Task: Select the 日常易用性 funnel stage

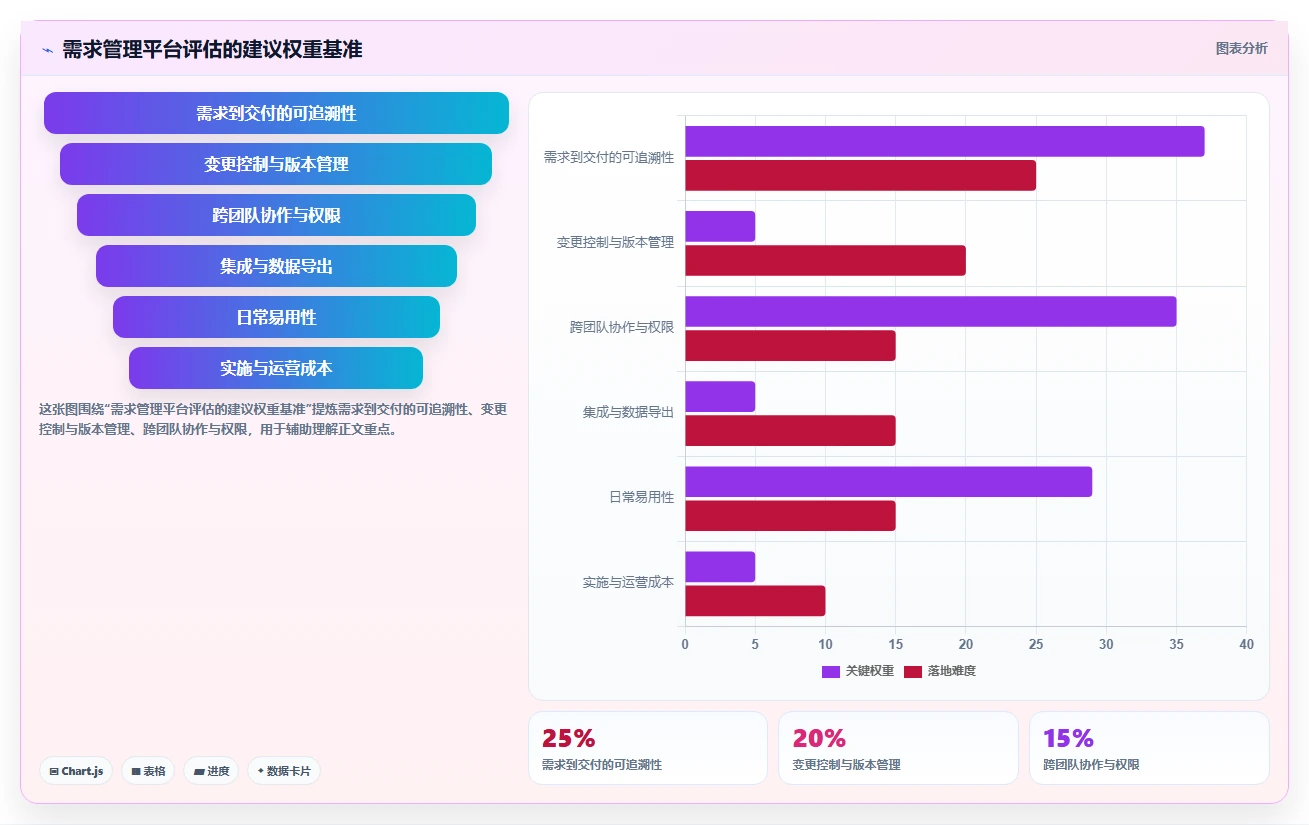Action: 276,317
